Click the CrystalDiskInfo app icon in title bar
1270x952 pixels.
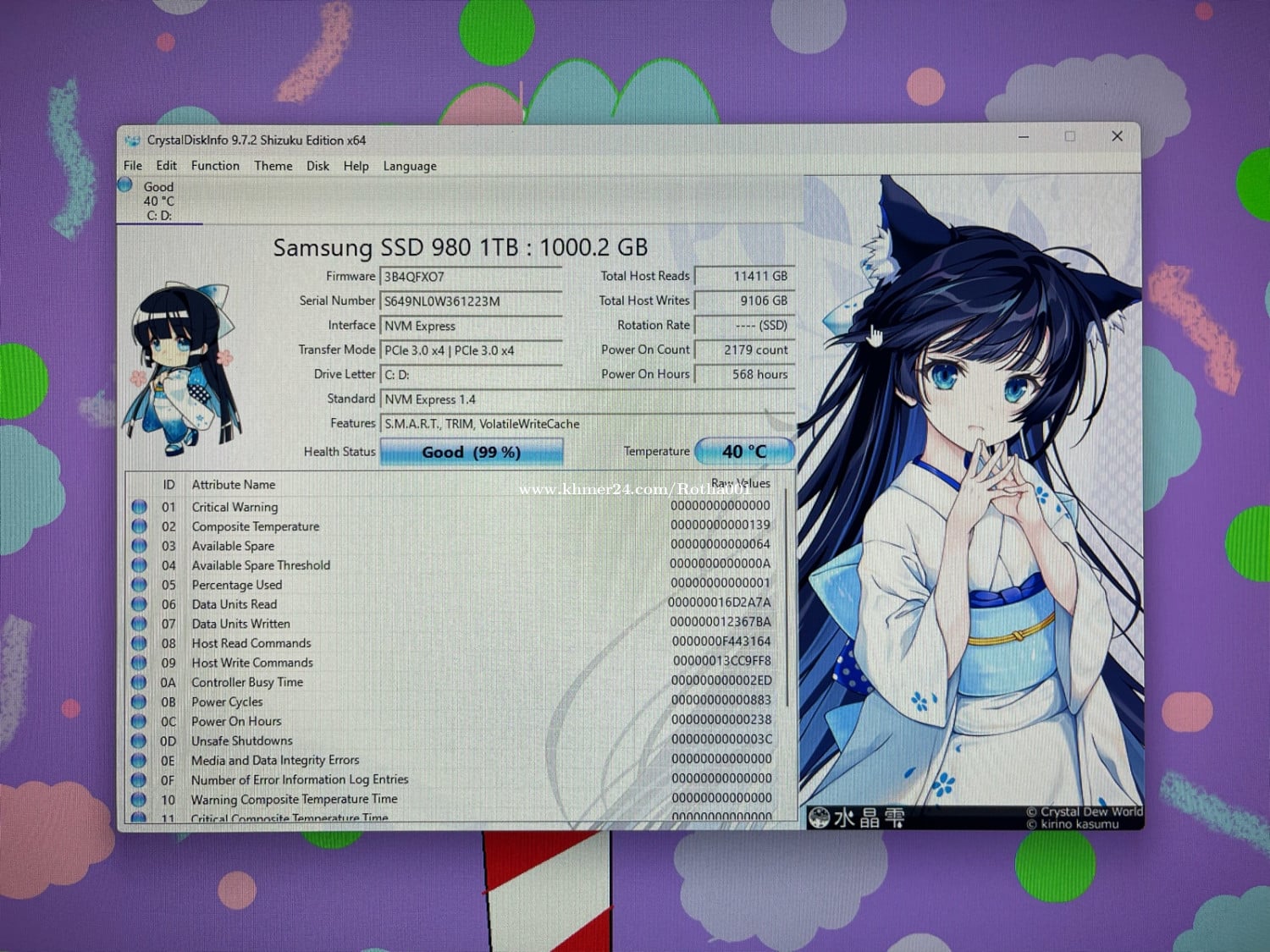pyautogui.click(x=132, y=140)
